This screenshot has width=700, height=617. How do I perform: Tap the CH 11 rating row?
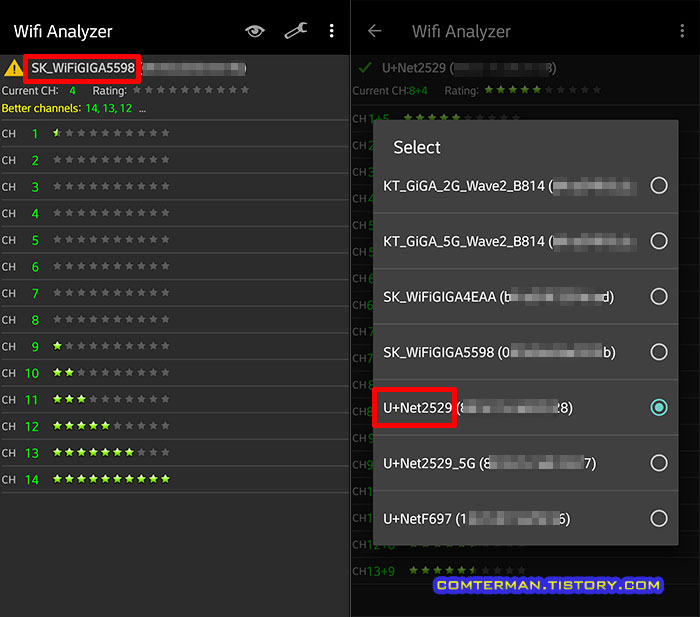pos(174,400)
